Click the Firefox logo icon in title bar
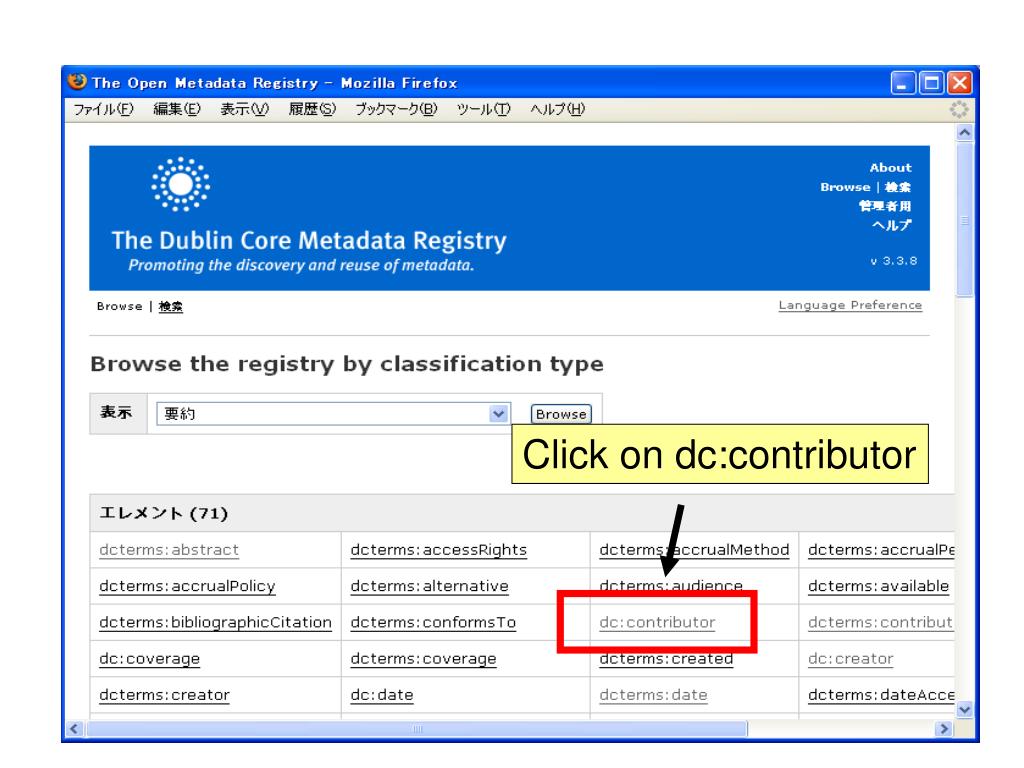1024x768 pixels. tap(77, 82)
